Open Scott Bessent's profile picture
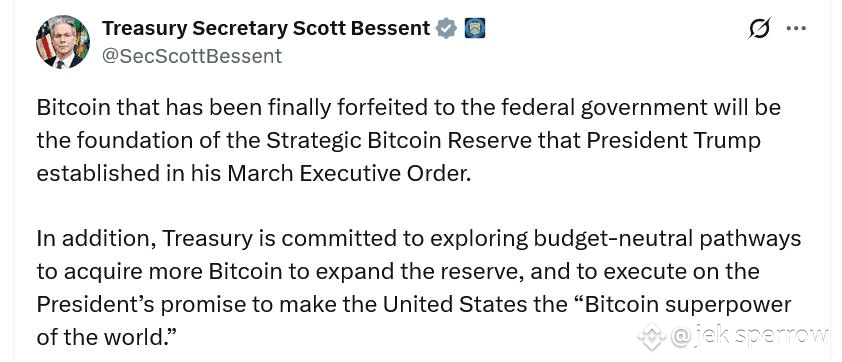 [x=63, y=42]
